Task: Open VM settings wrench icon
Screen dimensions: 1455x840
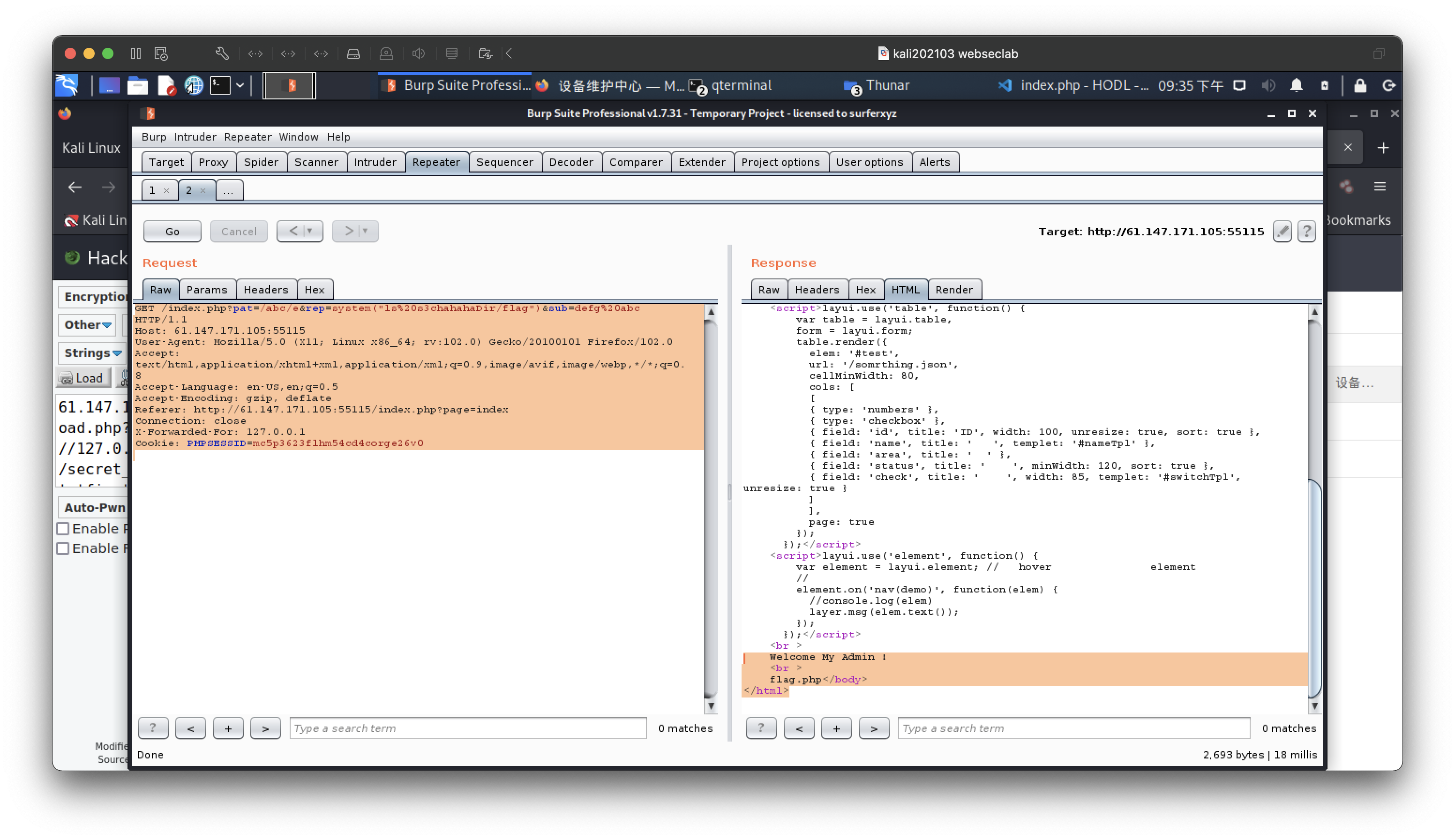Action: [222, 53]
